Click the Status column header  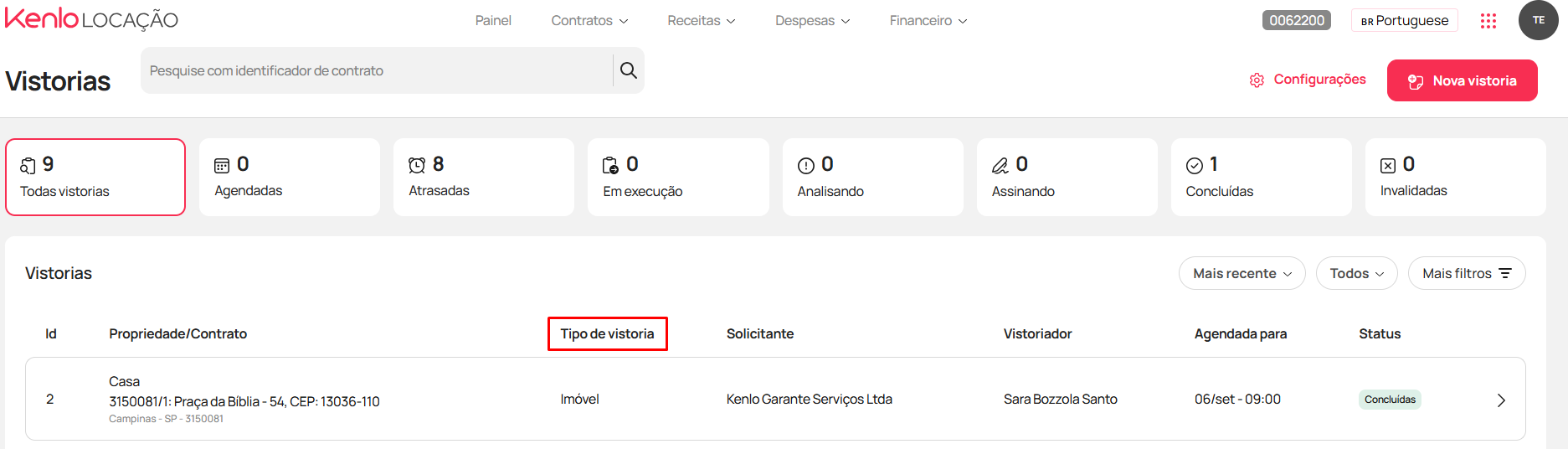pos(1380,333)
